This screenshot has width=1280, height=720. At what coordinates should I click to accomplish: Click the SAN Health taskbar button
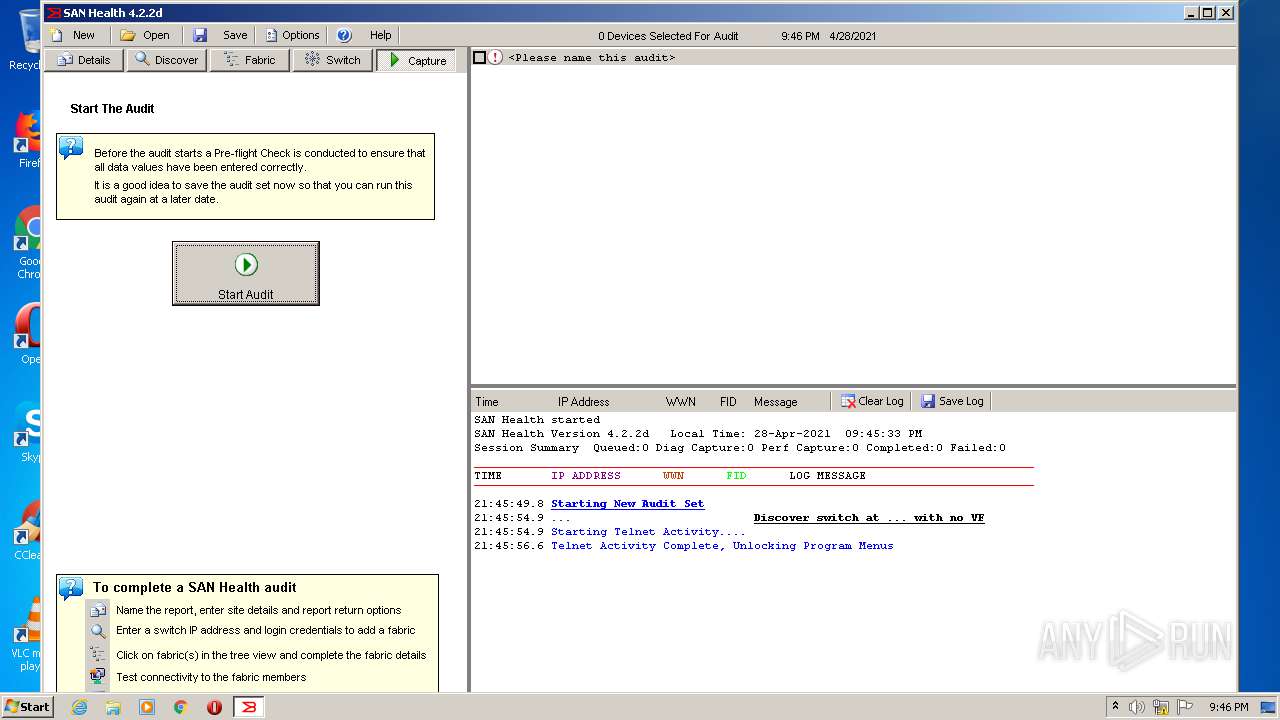[249, 707]
